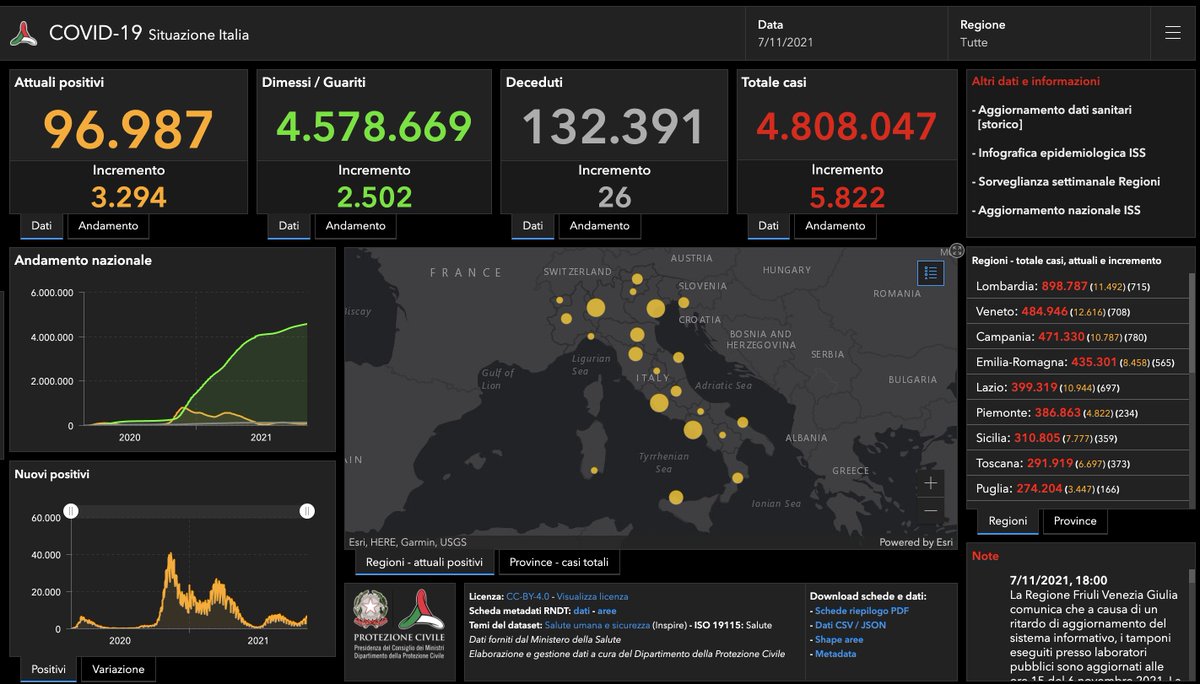The height and width of the screenshot is (684, 1200).
Task: Click the COVID-19 dashboard logo top left
Action: pos(24,31)
